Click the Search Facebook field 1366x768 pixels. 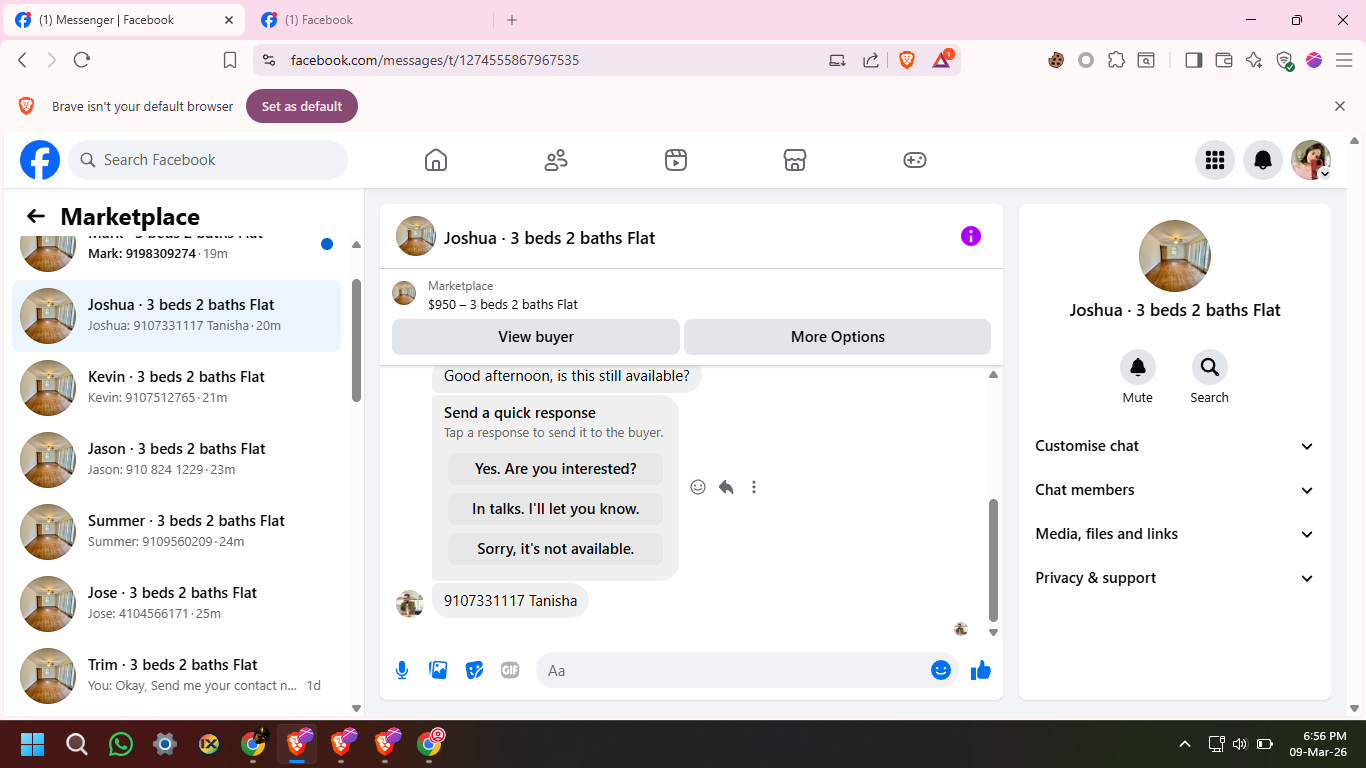tap(208, 160)
